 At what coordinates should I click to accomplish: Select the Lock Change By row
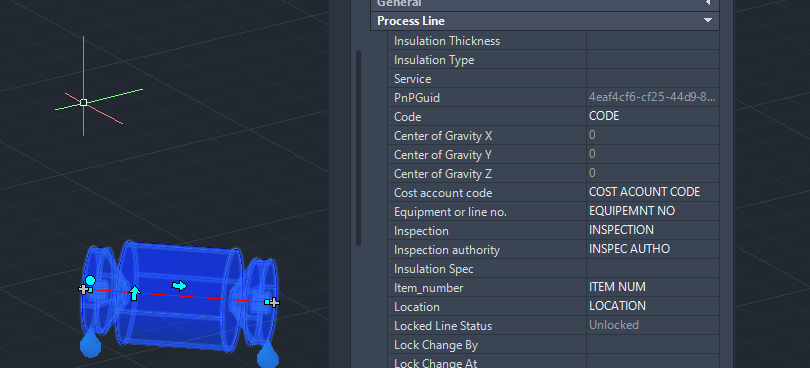point(553,345)
